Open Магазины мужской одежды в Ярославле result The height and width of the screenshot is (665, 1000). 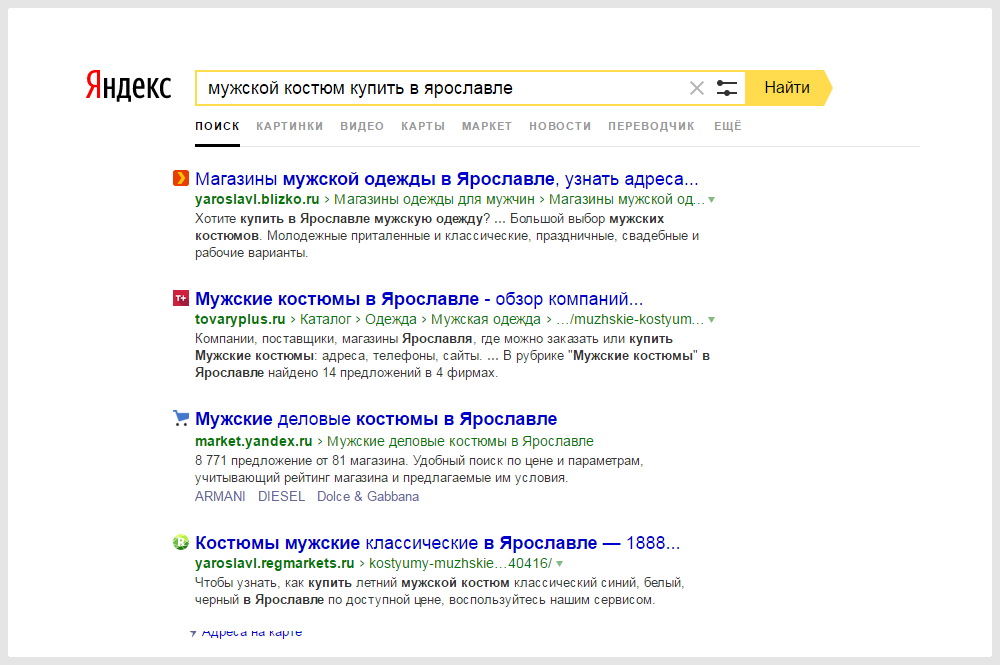pos(446,179)
